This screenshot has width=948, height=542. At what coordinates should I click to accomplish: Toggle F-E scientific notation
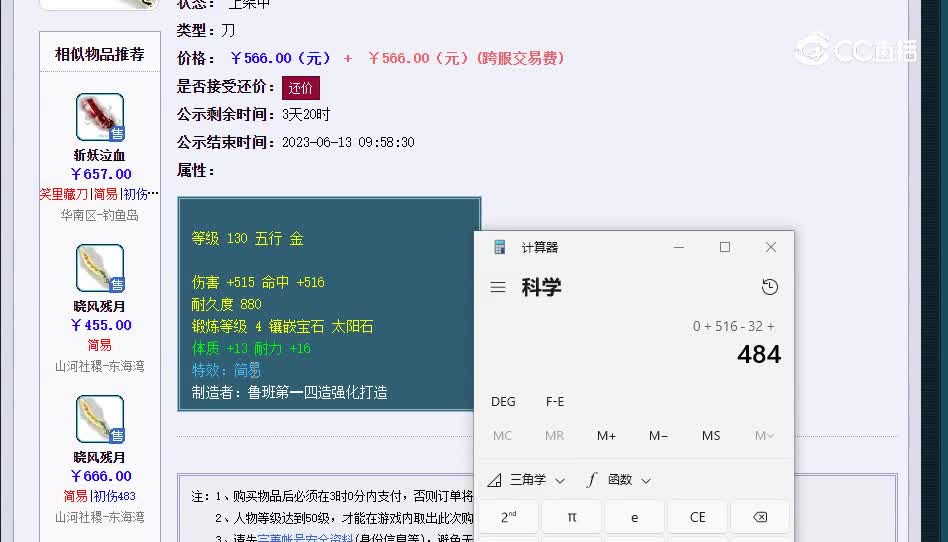555,402
